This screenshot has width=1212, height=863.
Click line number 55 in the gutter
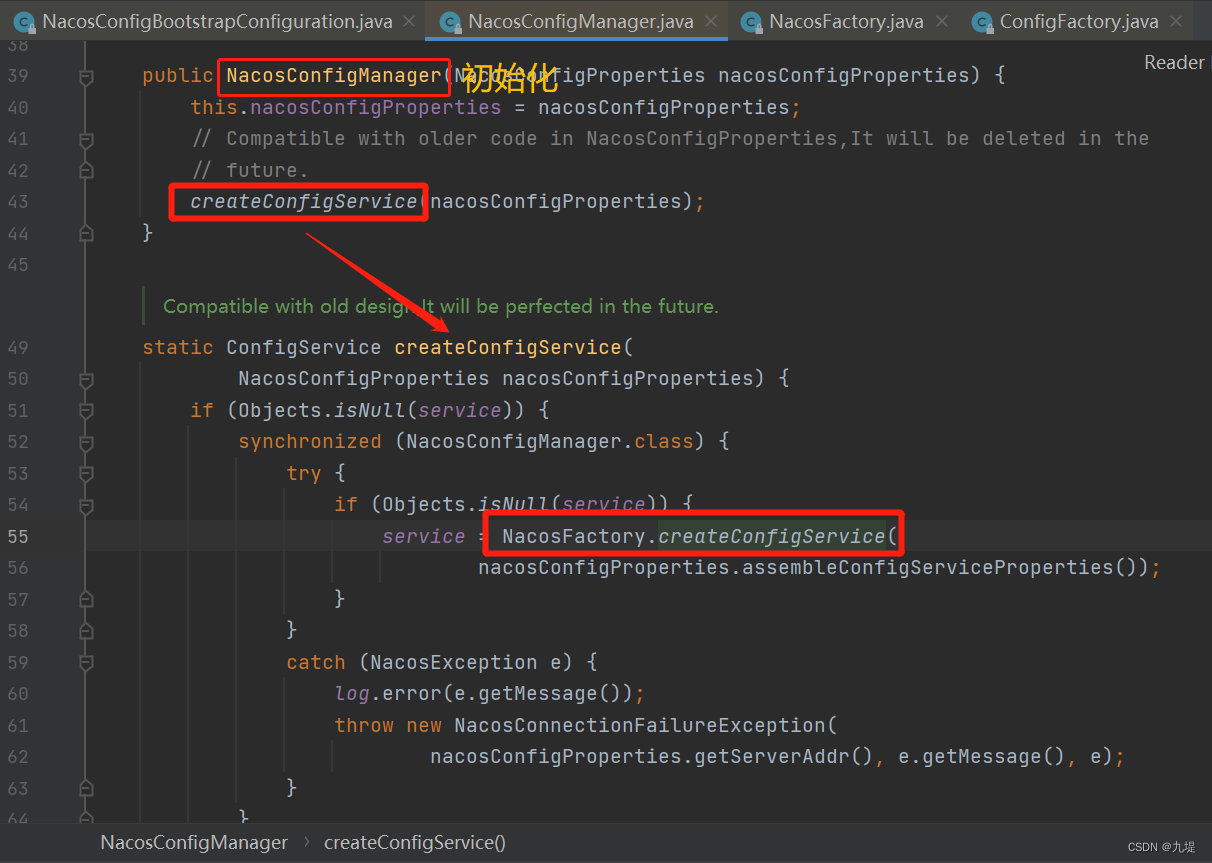pos(17,537)
